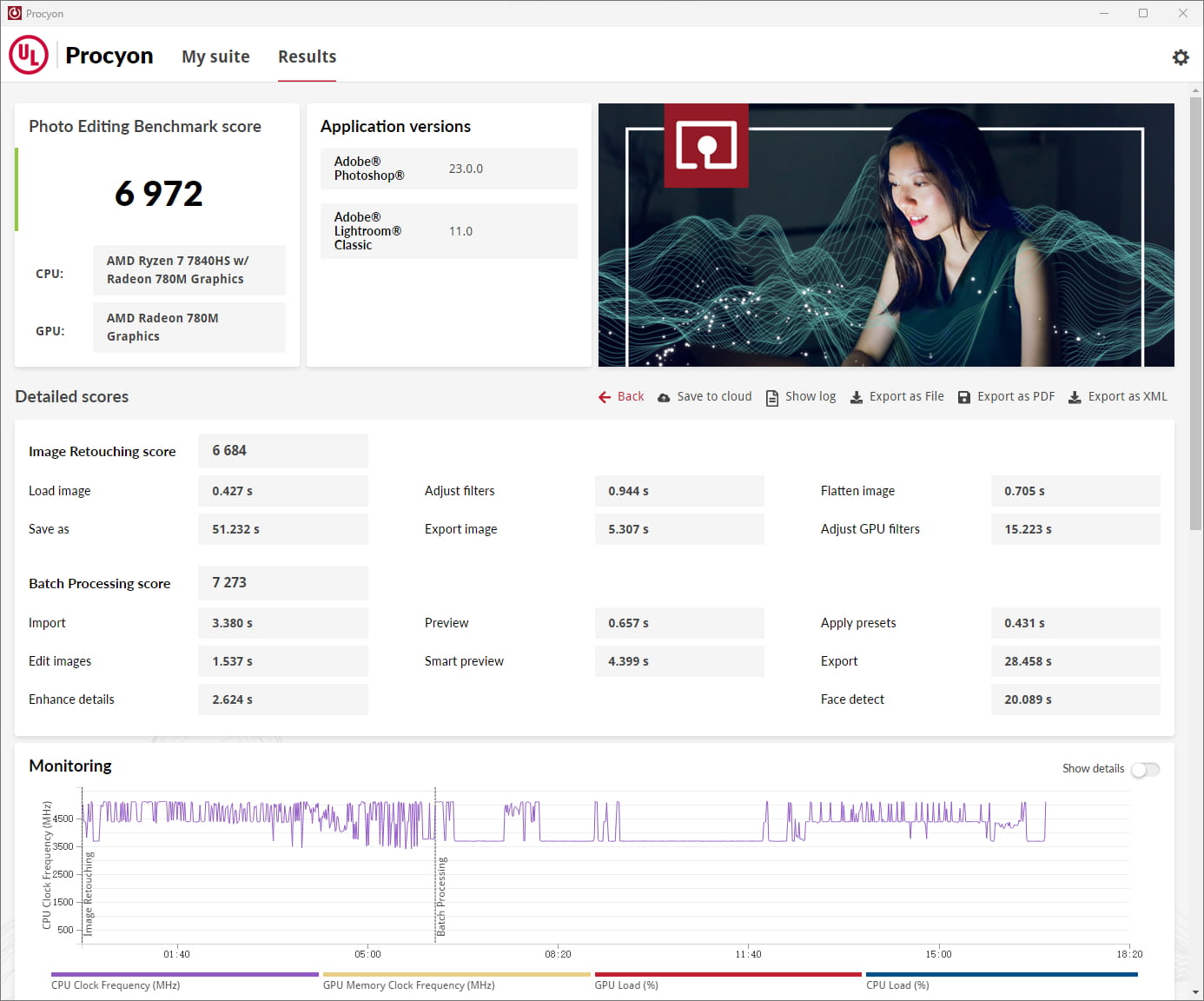This screenshot has height=1001, width=1204.
Task: Click the benchmark hero image
Action: [886, 235]
